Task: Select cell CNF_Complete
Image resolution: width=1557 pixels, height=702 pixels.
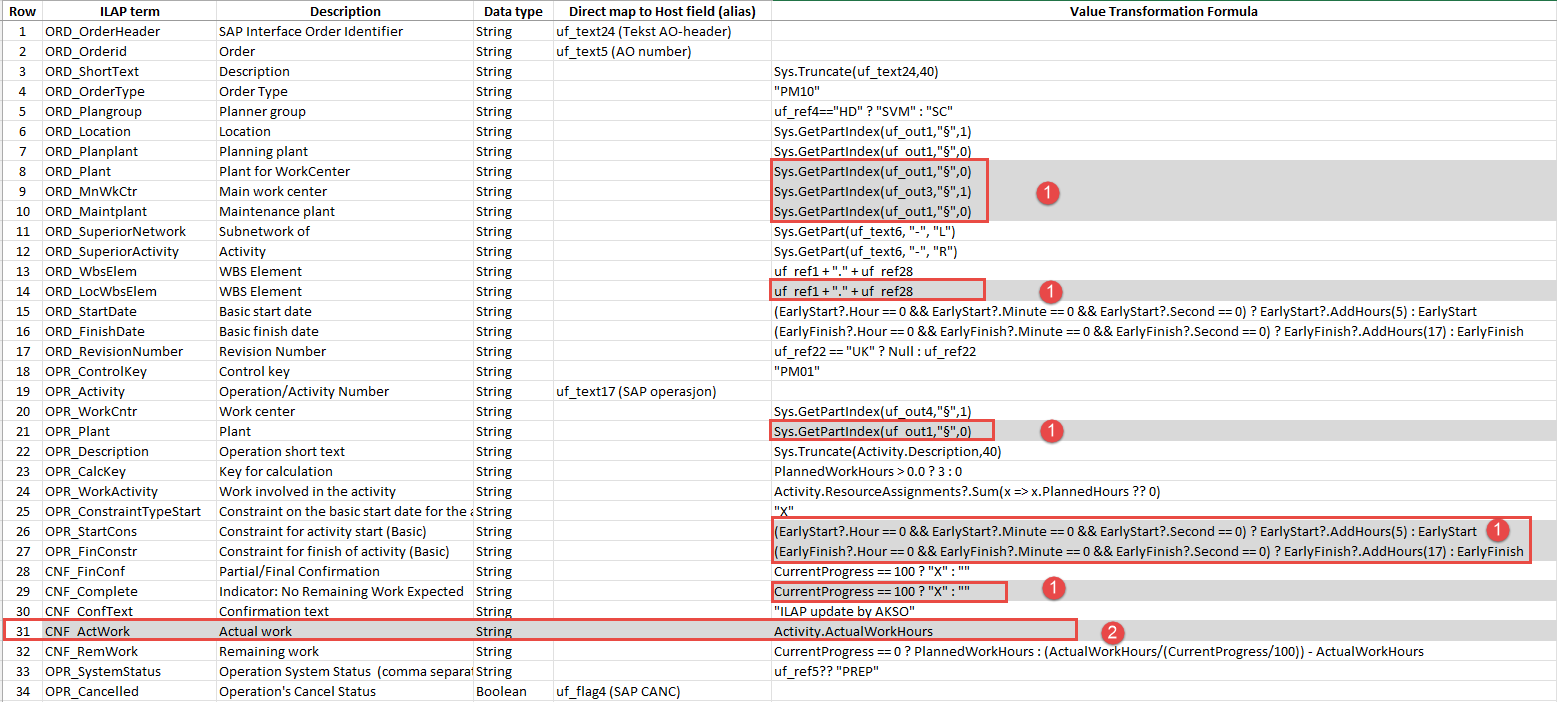Action: tap(129, 591)
